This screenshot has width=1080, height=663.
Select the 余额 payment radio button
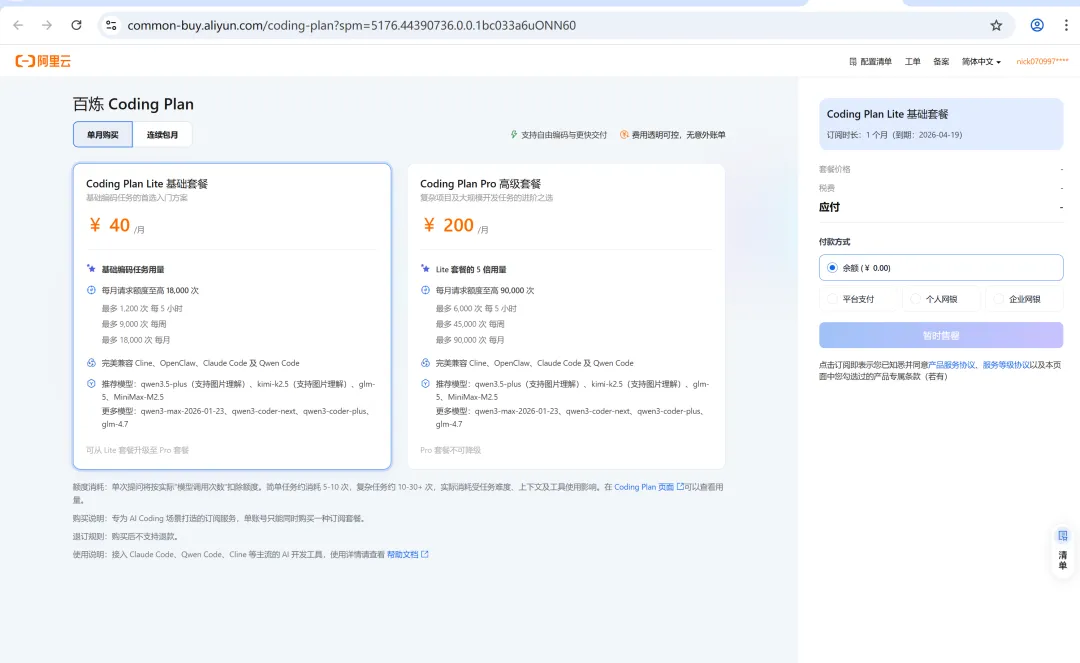832,268
